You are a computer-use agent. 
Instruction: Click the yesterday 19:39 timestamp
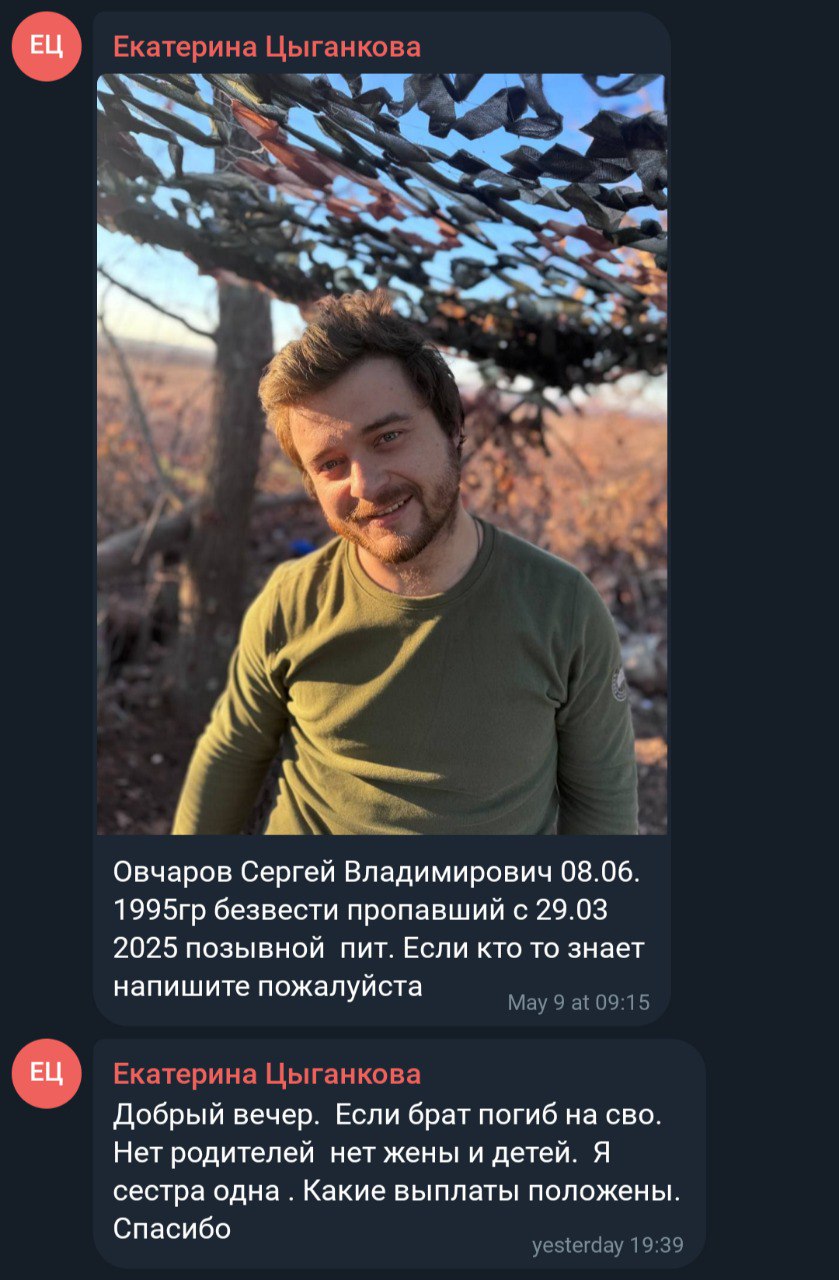608,1245
